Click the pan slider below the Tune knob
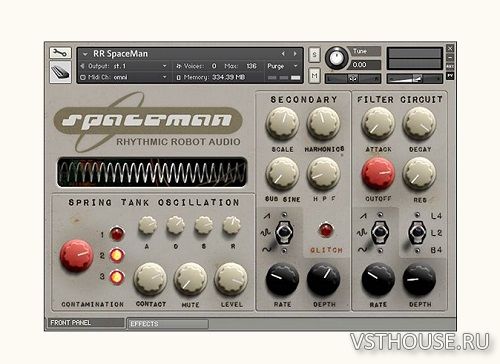The height and width of the screenshot is (364, 500). [x=353, y=79]
